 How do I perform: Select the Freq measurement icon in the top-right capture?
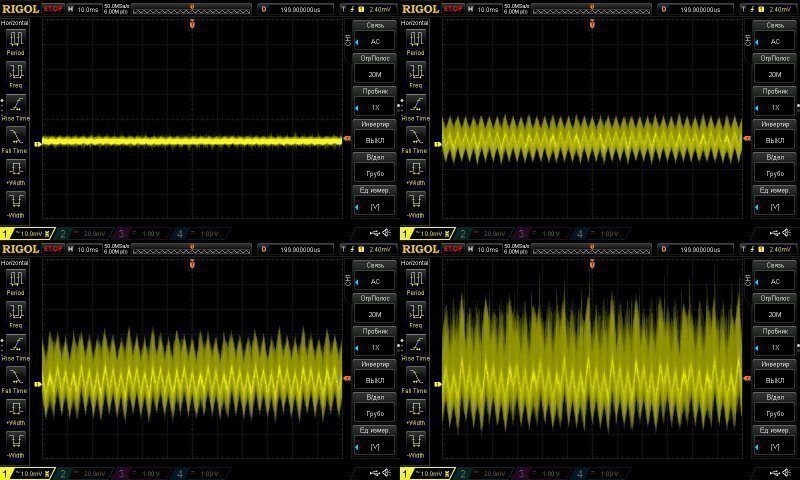(416, 71)
